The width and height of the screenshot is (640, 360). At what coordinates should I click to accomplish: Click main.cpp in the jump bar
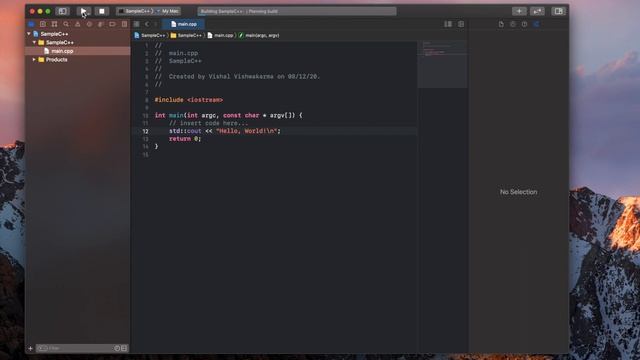[x=220, y=36]
